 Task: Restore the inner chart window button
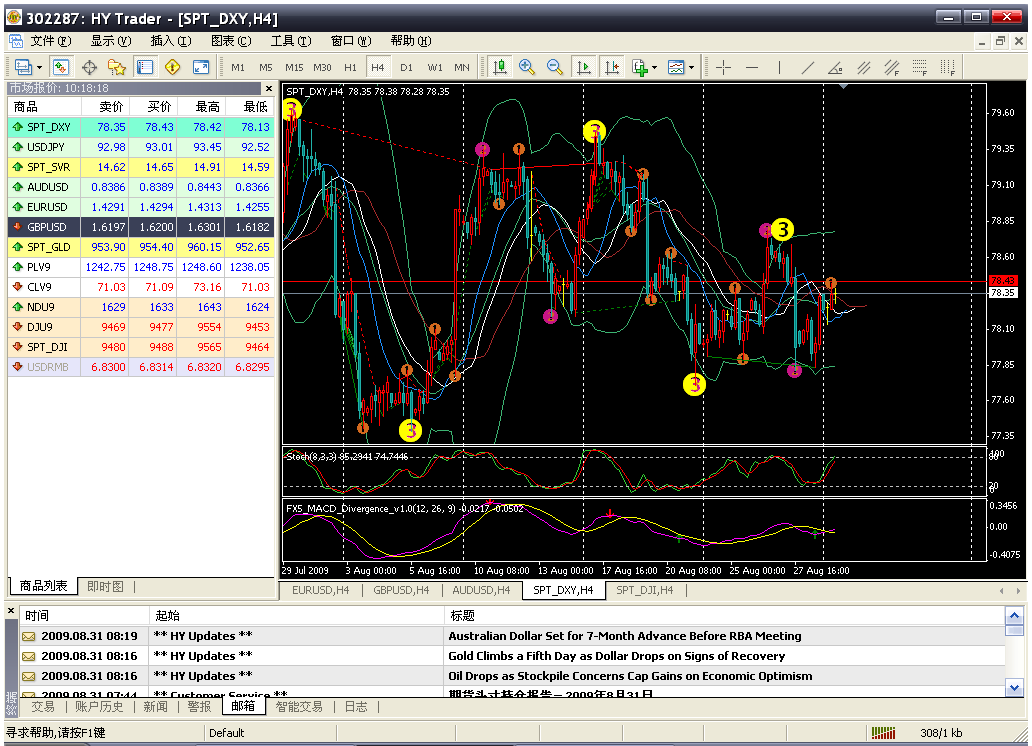click(x=1000, y=41)
